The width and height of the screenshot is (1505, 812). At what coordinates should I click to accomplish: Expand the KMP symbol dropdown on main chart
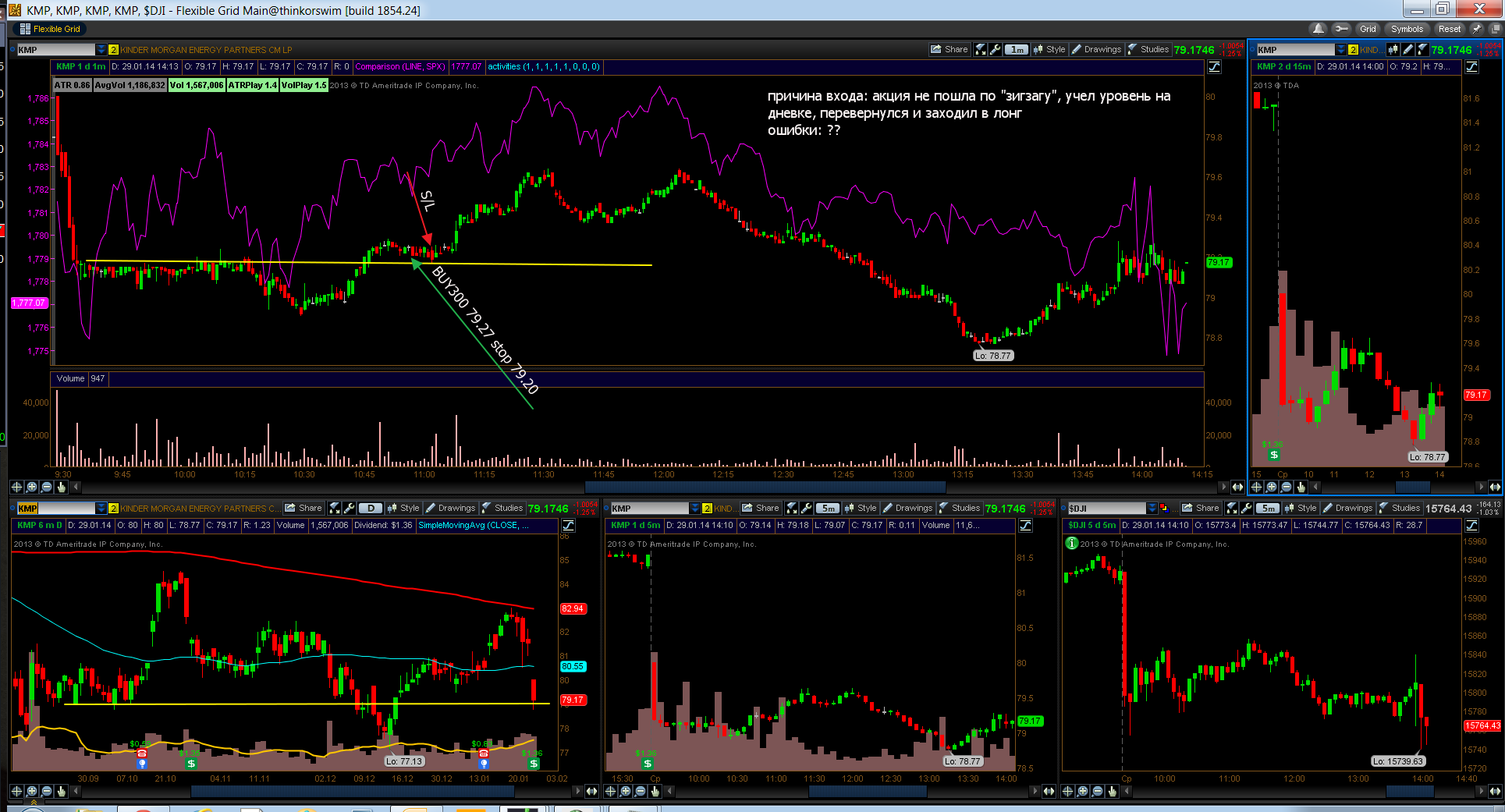coord(101,49)
